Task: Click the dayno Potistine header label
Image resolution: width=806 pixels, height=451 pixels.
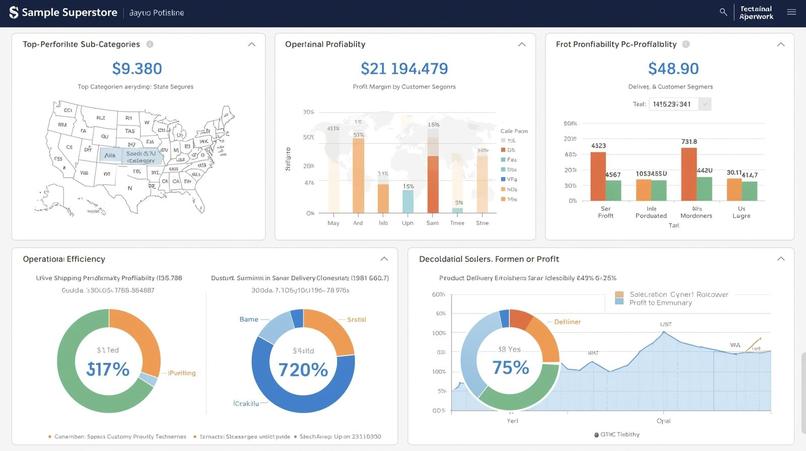Action: pyautogui.click(x=156, y=13)
